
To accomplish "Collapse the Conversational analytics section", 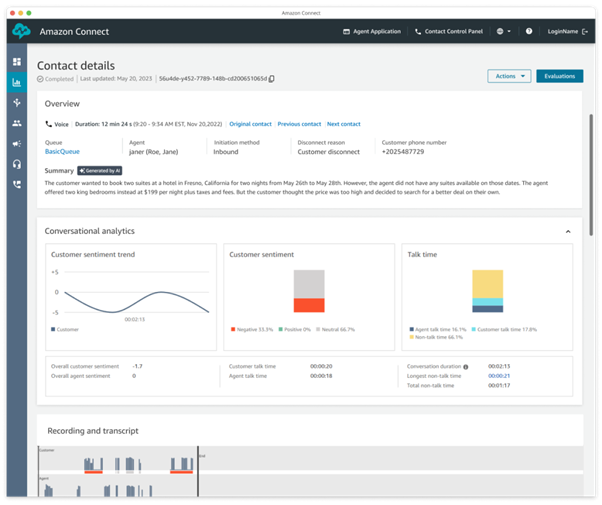I will (x=568, y=231).
